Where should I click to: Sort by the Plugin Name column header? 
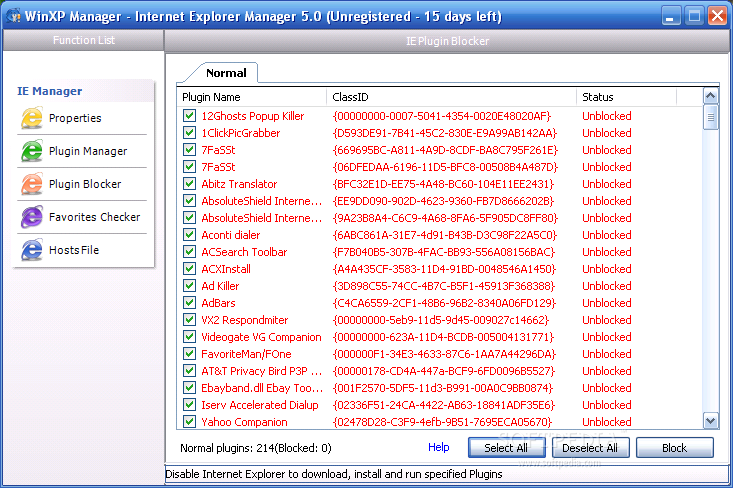point(252,97)
